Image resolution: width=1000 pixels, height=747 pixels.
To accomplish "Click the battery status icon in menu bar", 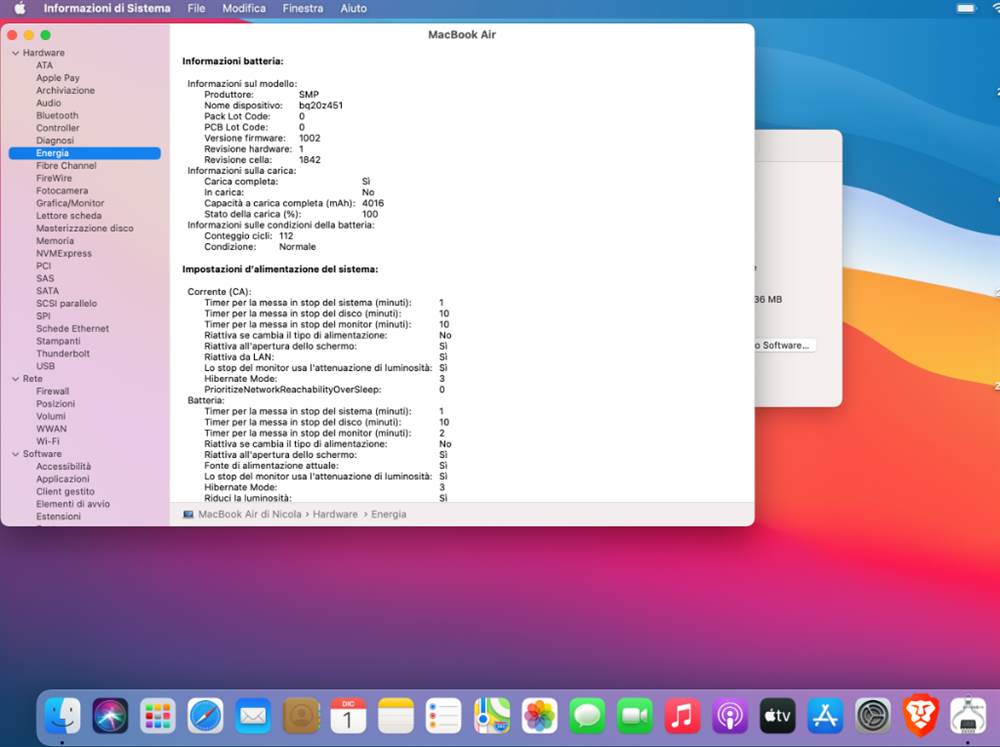I will coord(966,8).
